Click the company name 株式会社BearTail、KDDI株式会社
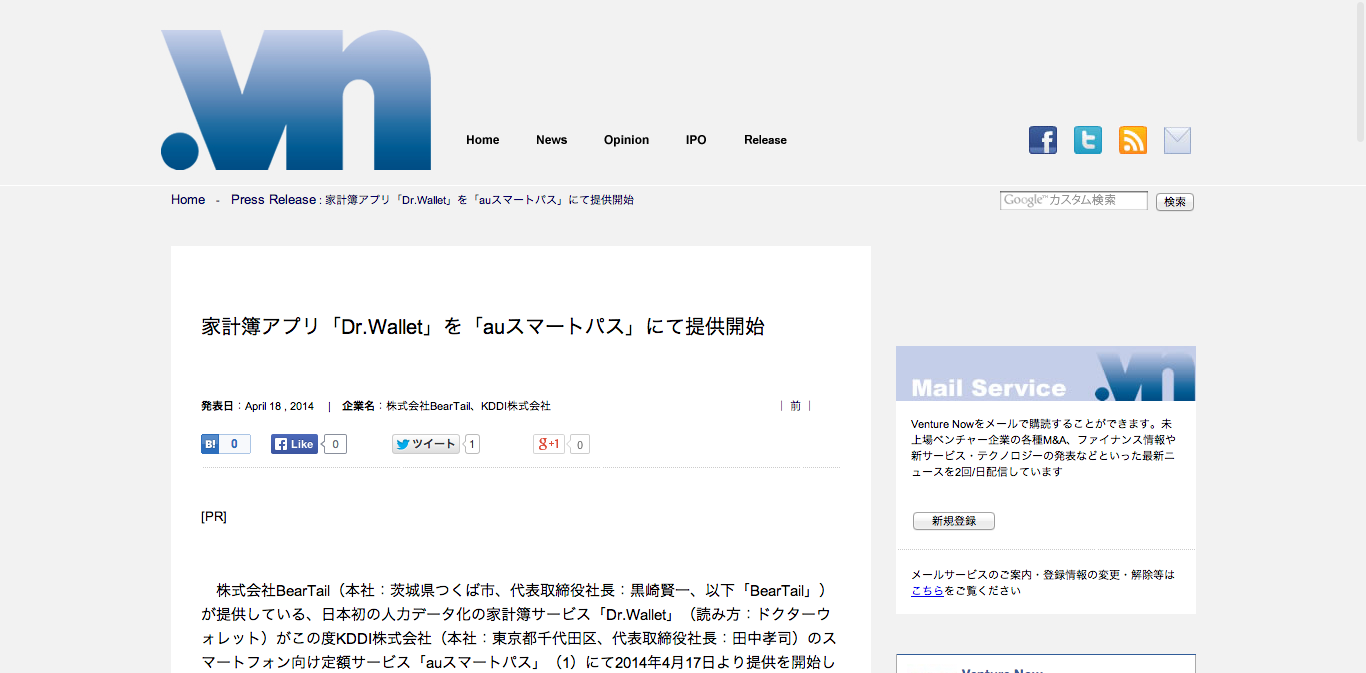 coord(469,406)
